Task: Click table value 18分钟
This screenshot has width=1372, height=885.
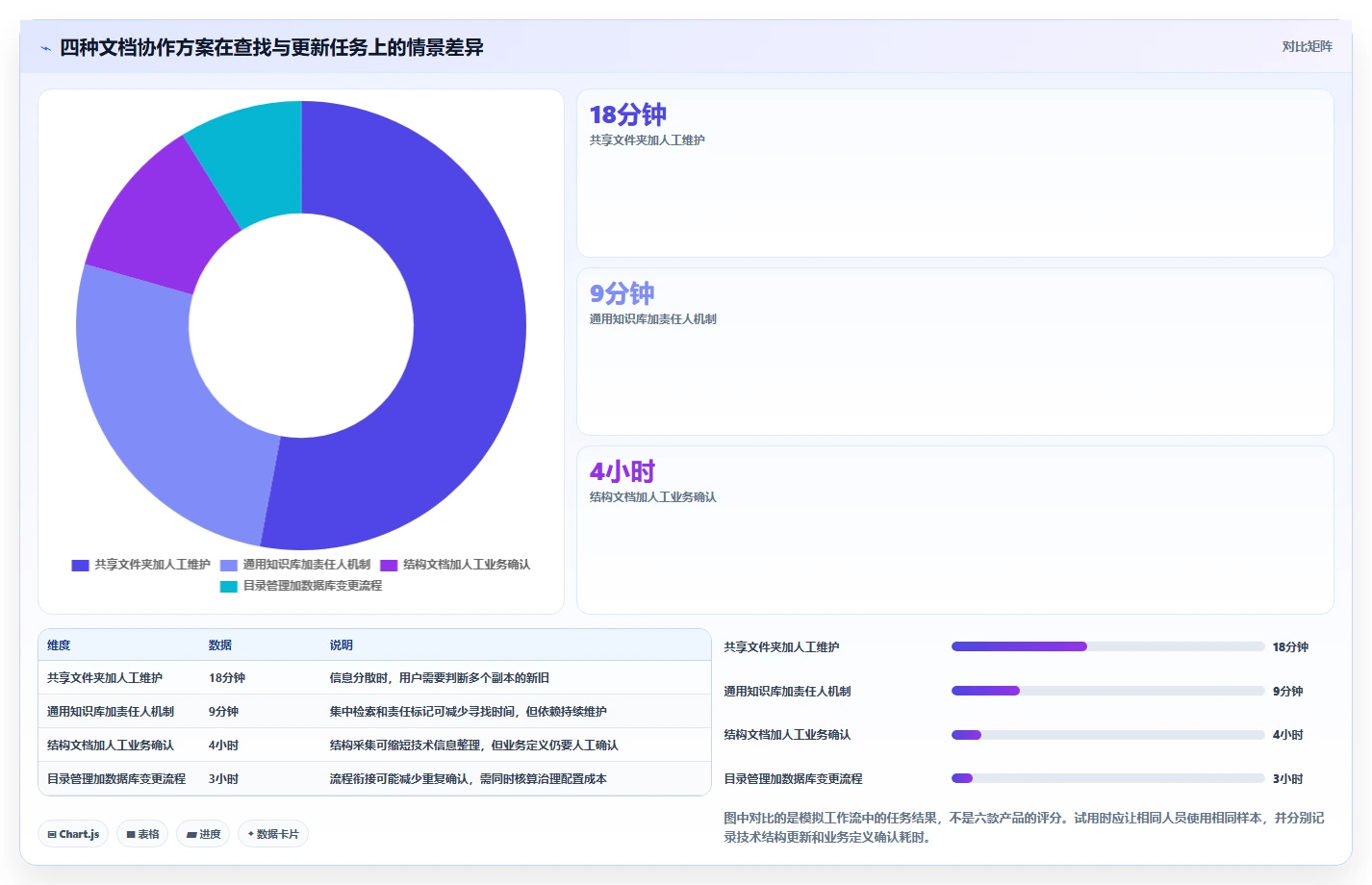Action: click(227, 678)
